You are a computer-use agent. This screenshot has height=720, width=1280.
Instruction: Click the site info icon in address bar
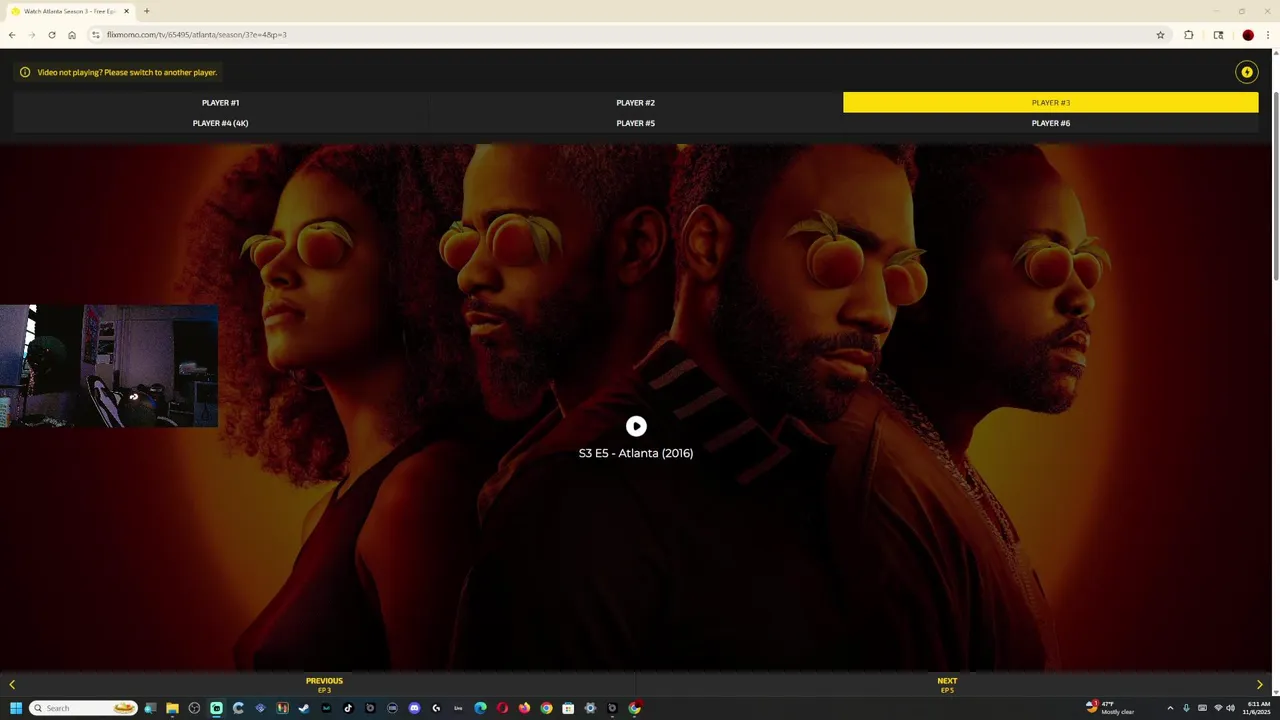96,35
